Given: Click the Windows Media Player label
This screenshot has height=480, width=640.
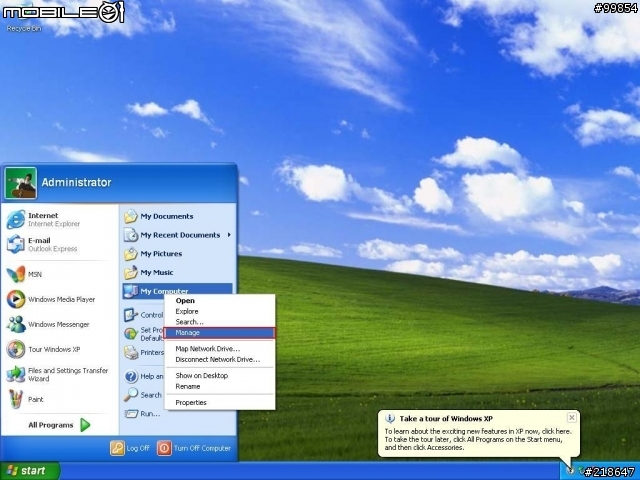Looking at the screenshot, I should pos(61,299).
